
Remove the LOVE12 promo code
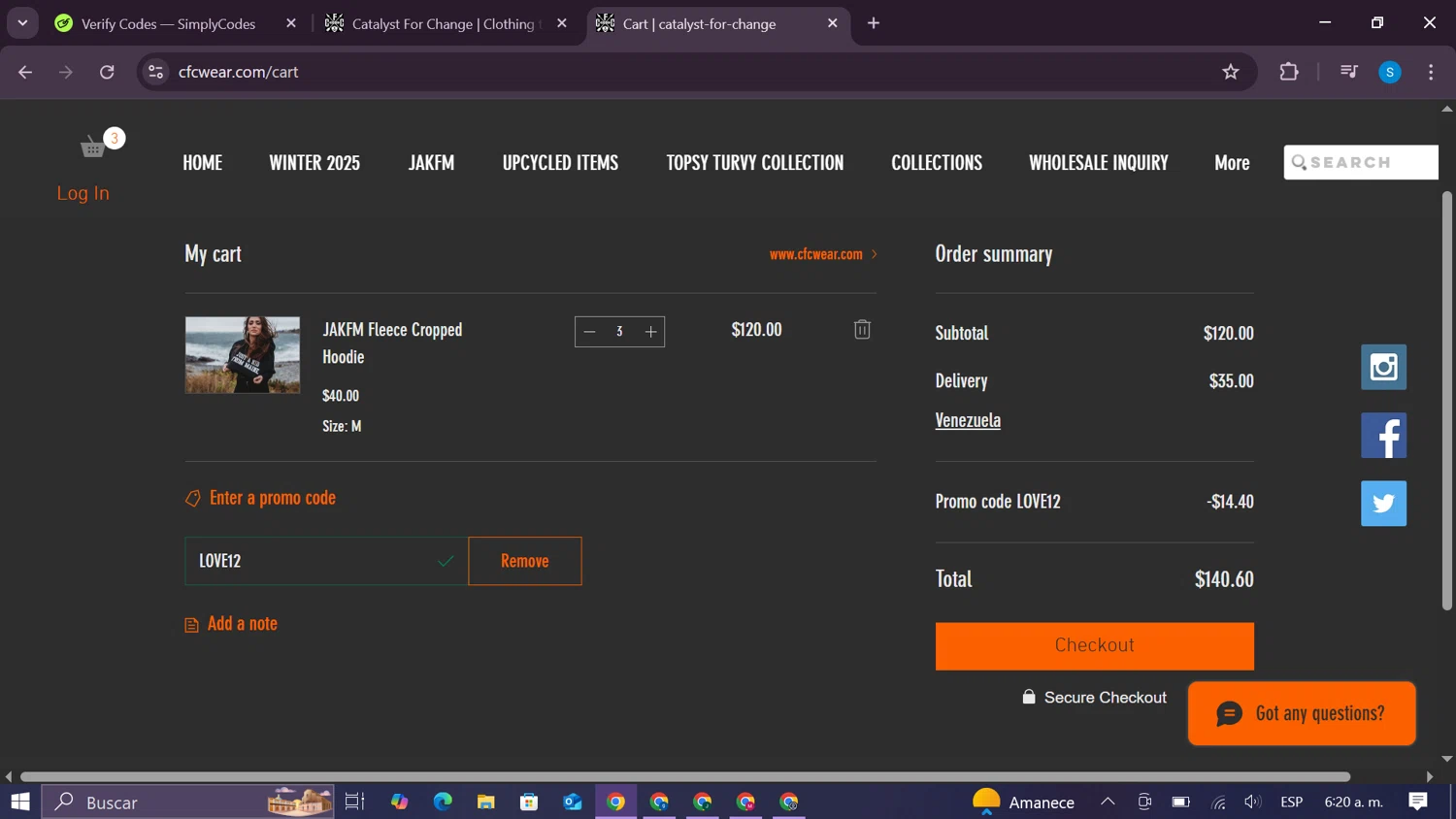pyautogui.click(x=525, y=561)
